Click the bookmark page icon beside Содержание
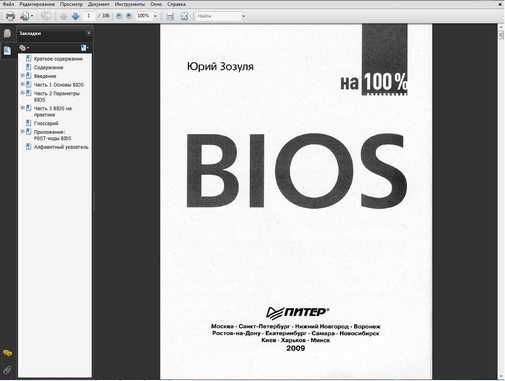The height and width of the screenshot is (381, 505). 29,67
